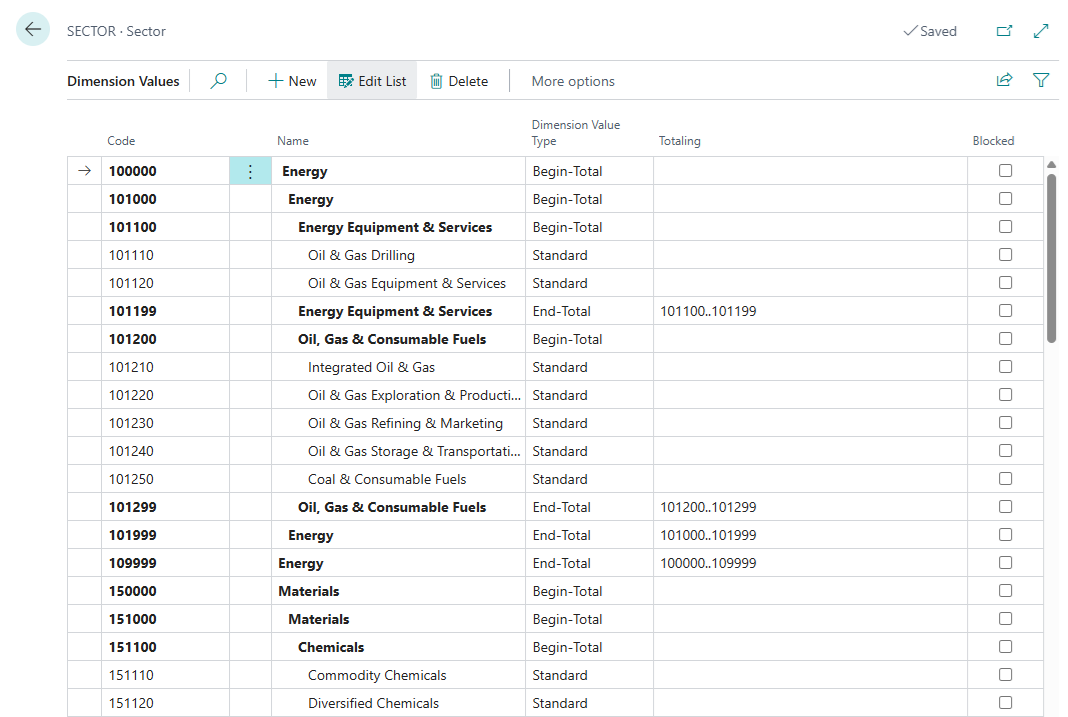
Task: Click New to add dimension value
Action: (x=292, y=81)
